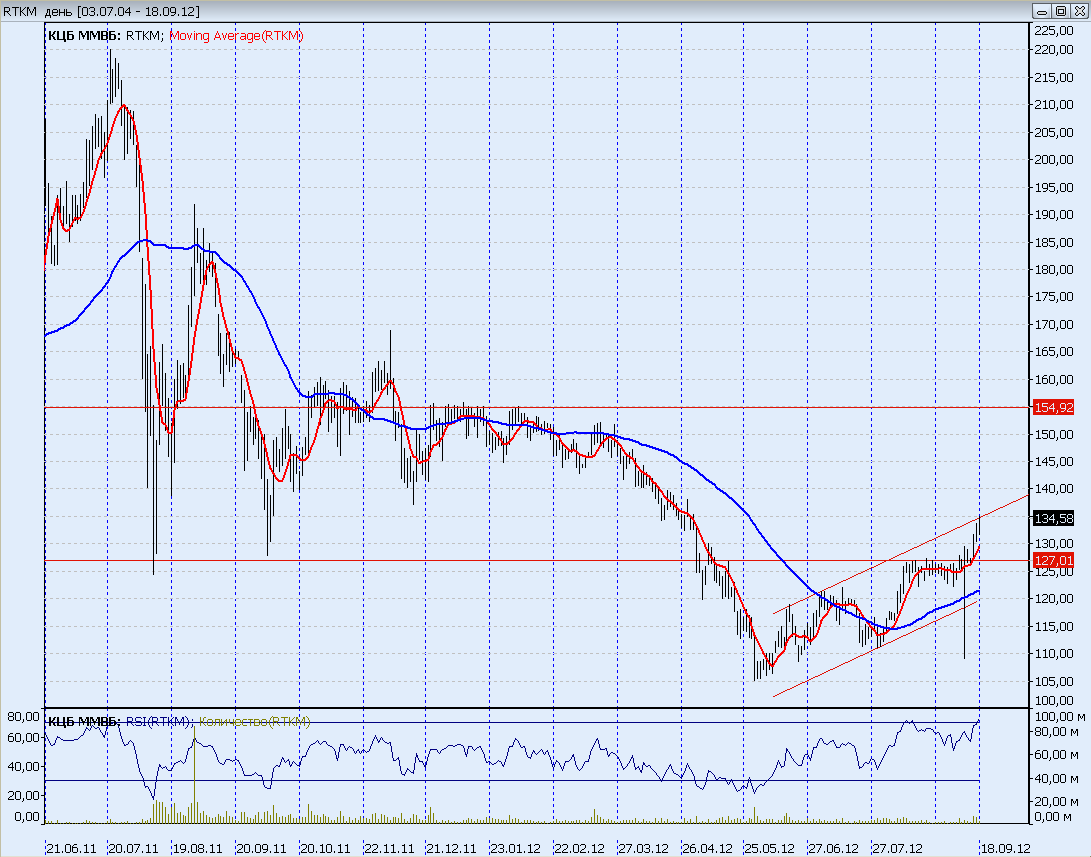Click the 20.09.11 date axis label
The image size is (1091, 857).
(262, 849)
